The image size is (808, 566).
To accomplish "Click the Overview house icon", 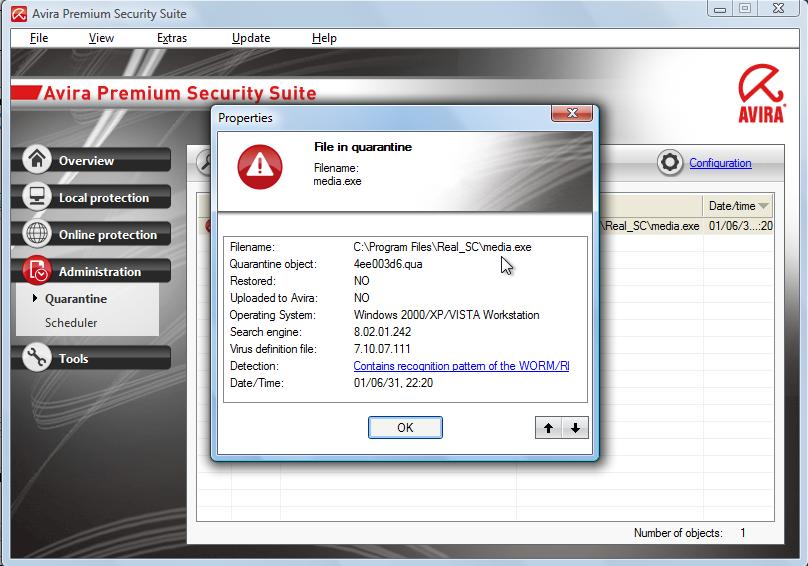I will [37, 160].
